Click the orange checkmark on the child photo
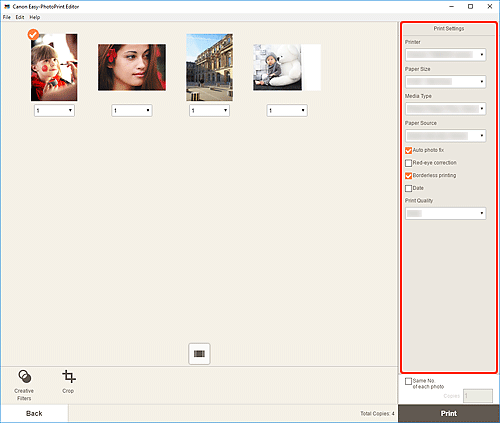This screenshot has width=500, height=423. tap(33, 34)
